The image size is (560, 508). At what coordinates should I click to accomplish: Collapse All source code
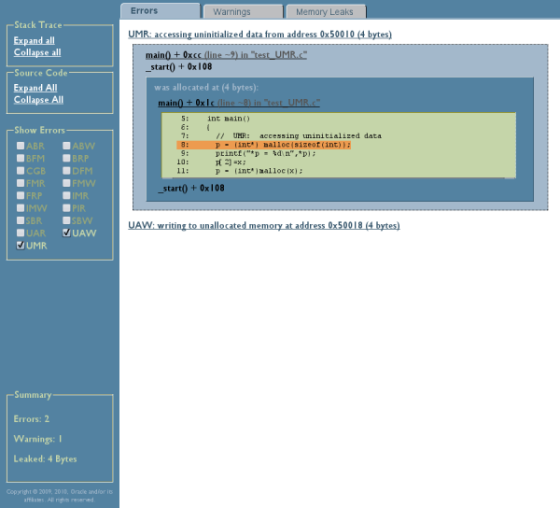tap(39, 100)
